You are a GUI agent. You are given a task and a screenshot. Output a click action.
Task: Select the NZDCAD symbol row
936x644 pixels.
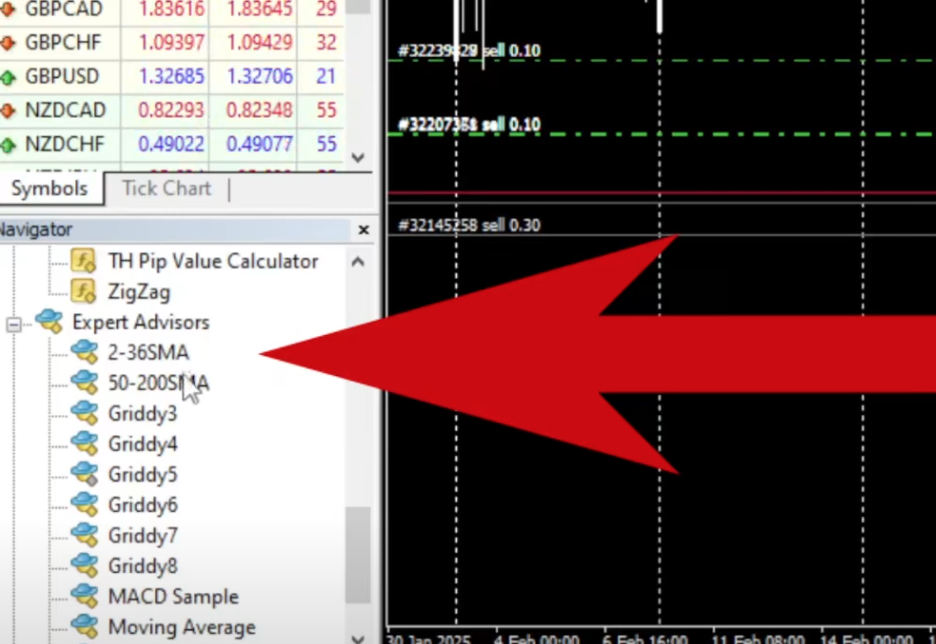click(172, 110)
